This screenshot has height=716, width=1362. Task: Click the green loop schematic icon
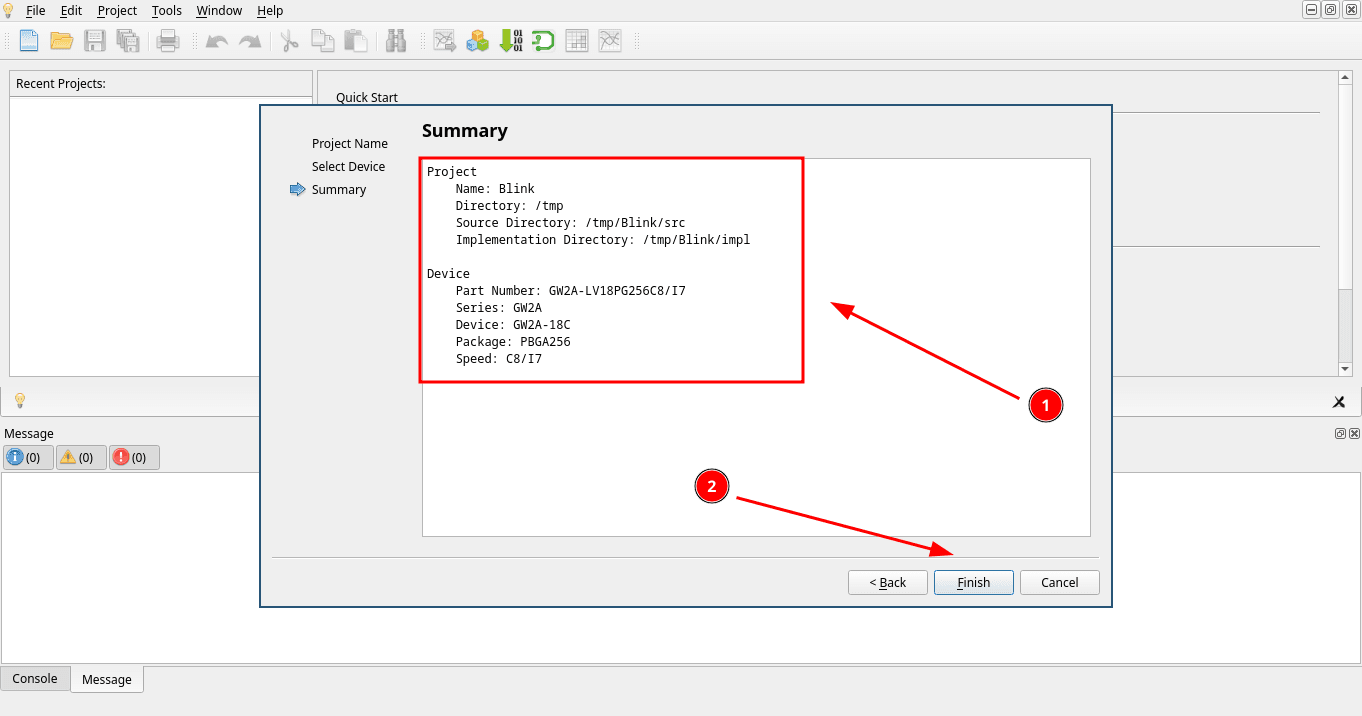[543, 41]
